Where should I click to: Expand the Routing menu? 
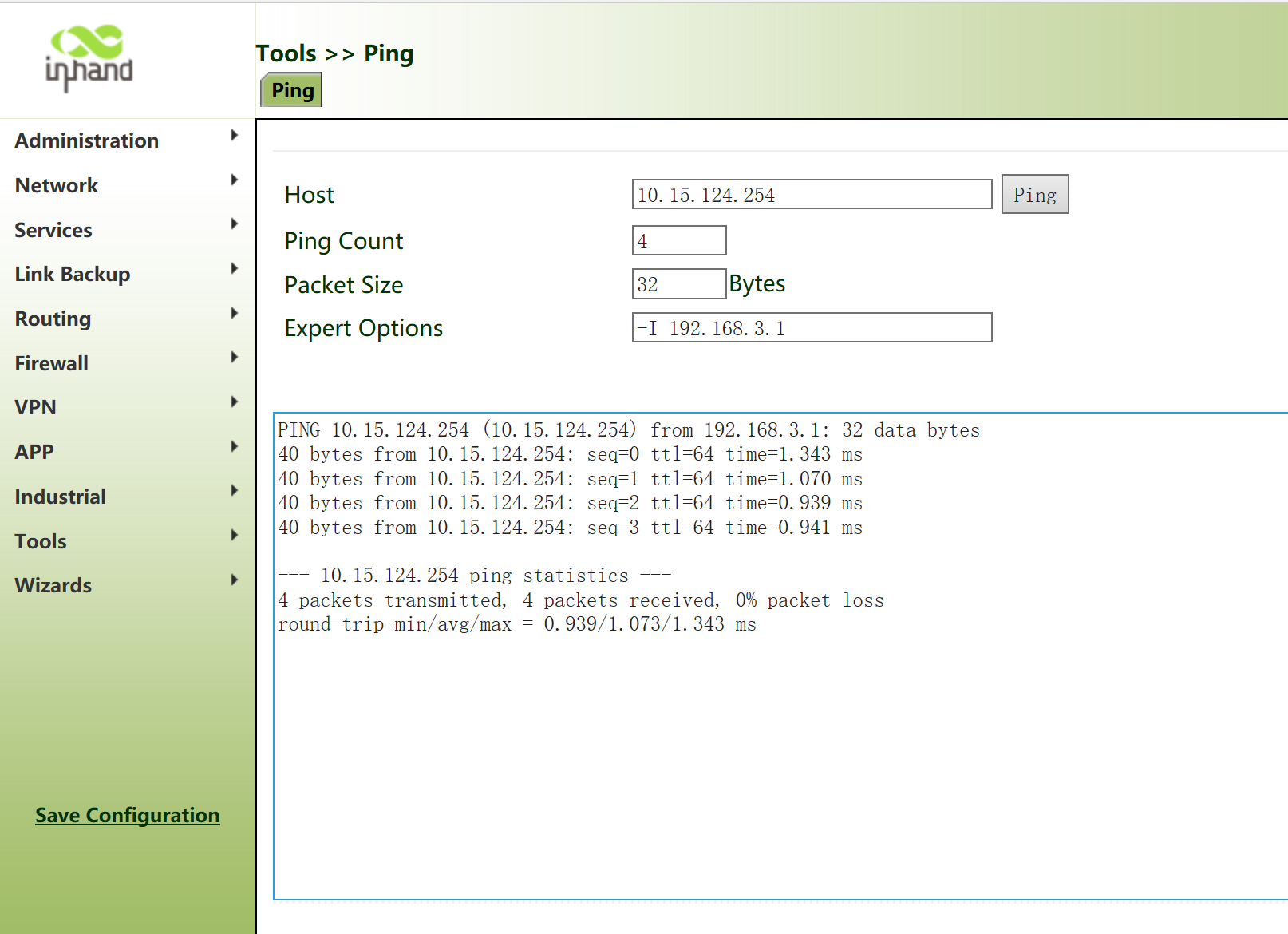(x=53, y=319)
